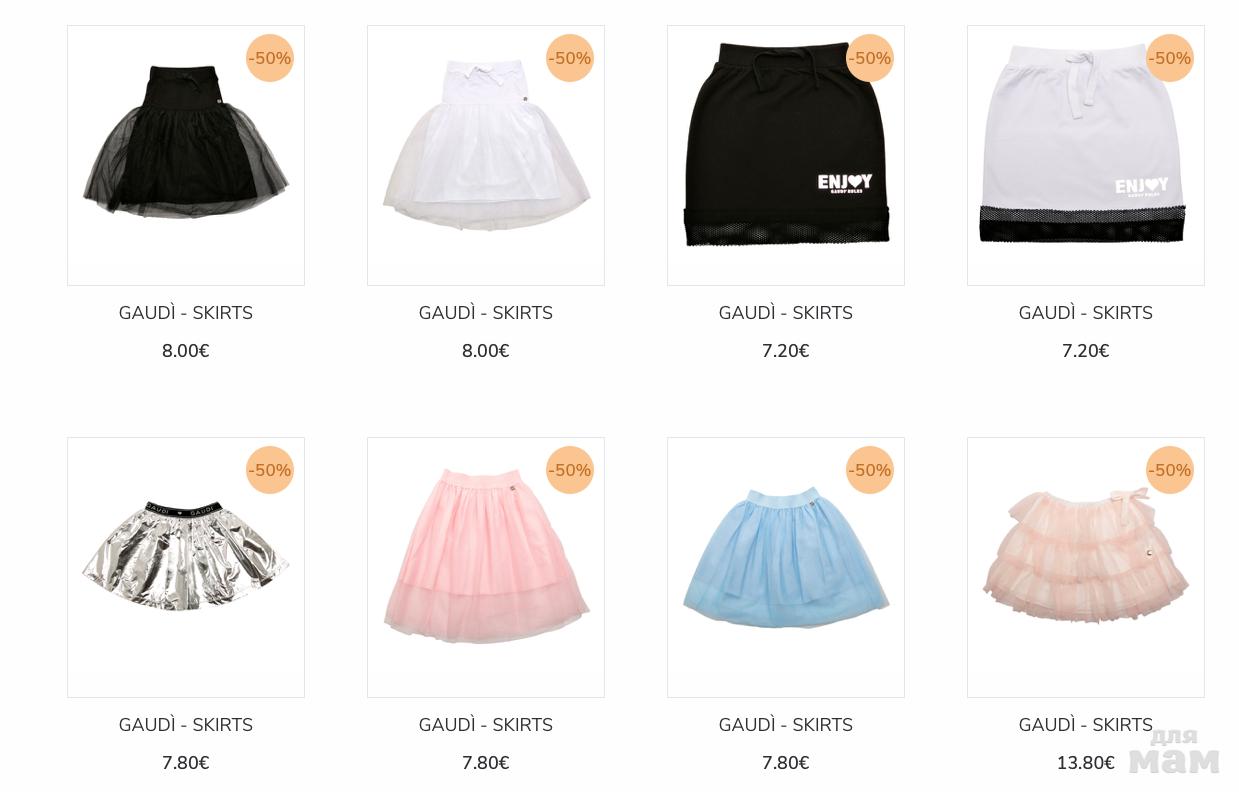Screen dimensions: 1239x792
Task: Click GAUDÌ - SKIRTS title under blue skirt
Action: (786, 725)
